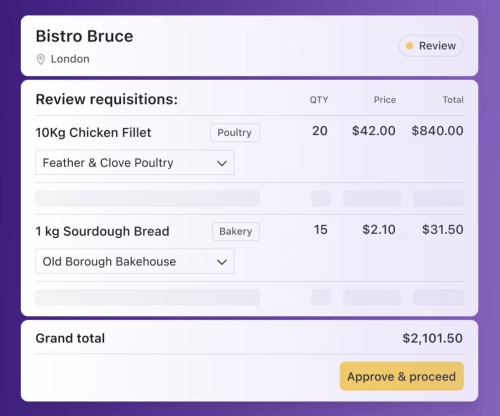This screenshot has height=416, width=500.
Task: Expand the Feather & Clove Poultry chevron
Action: [222, 163]
